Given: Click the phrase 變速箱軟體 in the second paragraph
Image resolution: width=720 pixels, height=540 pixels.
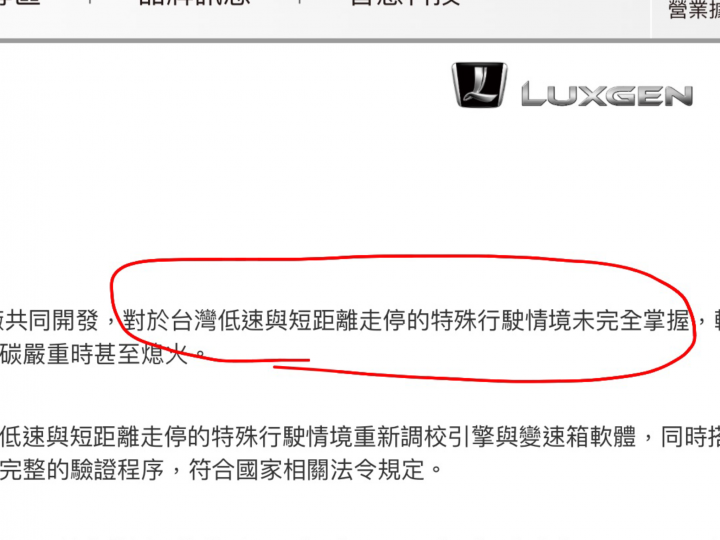Looking at the screenshot, I should pyautogui.click(x=577, y=436).
